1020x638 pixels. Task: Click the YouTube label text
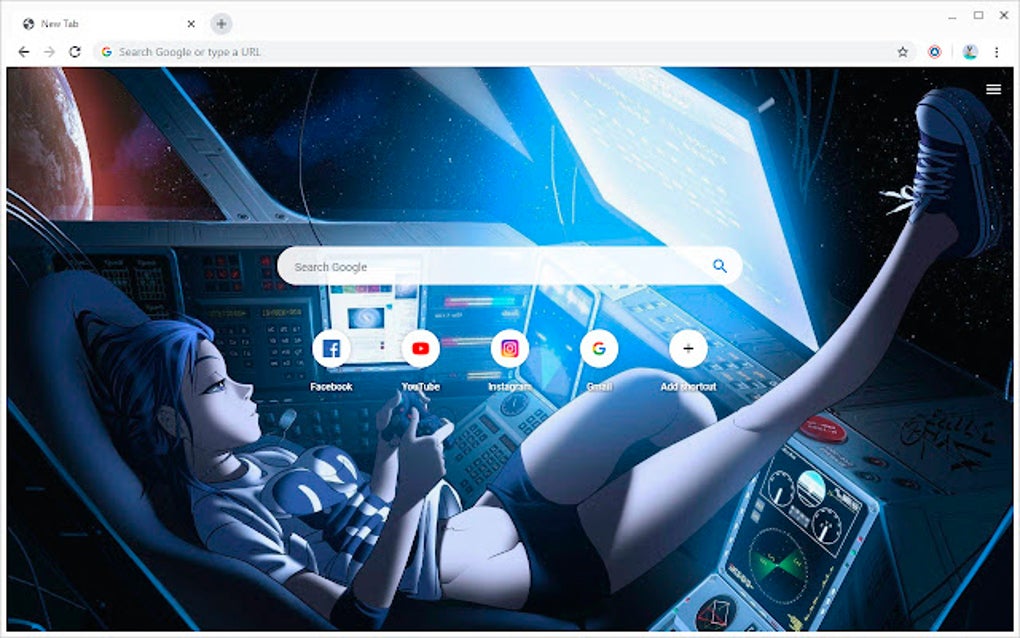point(420,386)
